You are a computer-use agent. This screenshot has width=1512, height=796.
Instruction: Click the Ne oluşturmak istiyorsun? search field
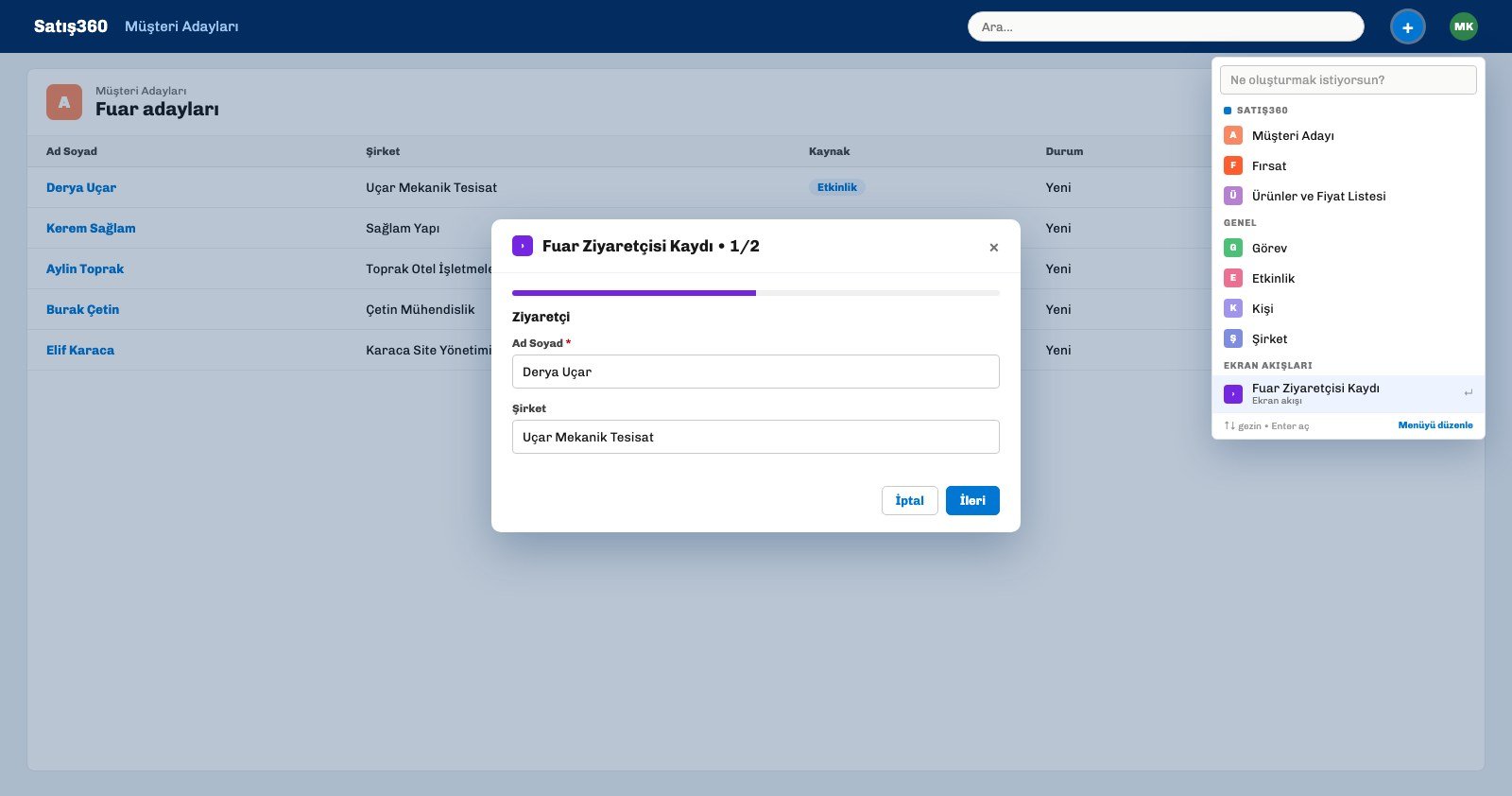click(1349, 79)
